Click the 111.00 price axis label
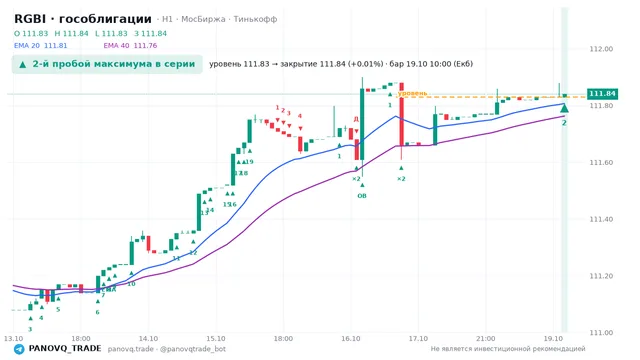The width and height of the screenshot is (640, 360). (x=601, y=333)
